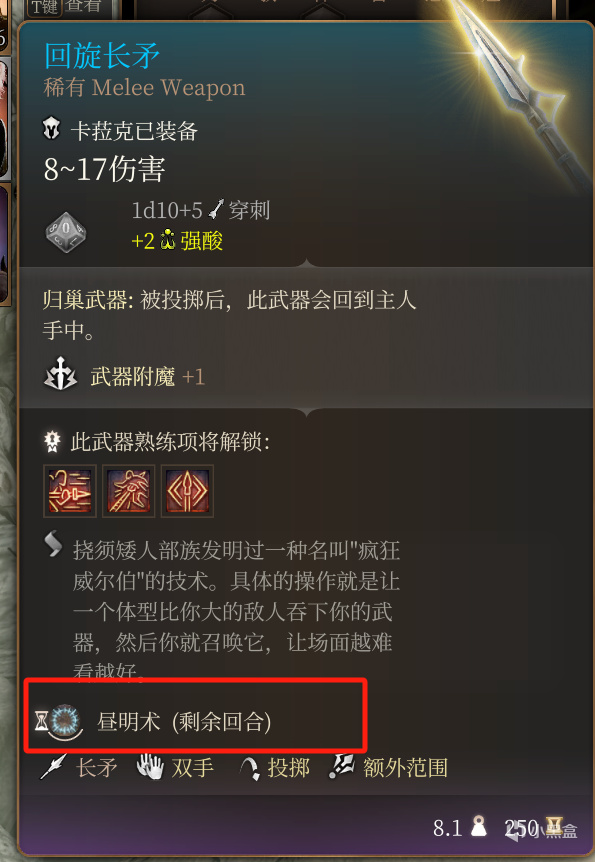Click the spear 长矛 type icon
Viewport: 595px width, 862px height.
pyautogui.click(x=53, y=767)
